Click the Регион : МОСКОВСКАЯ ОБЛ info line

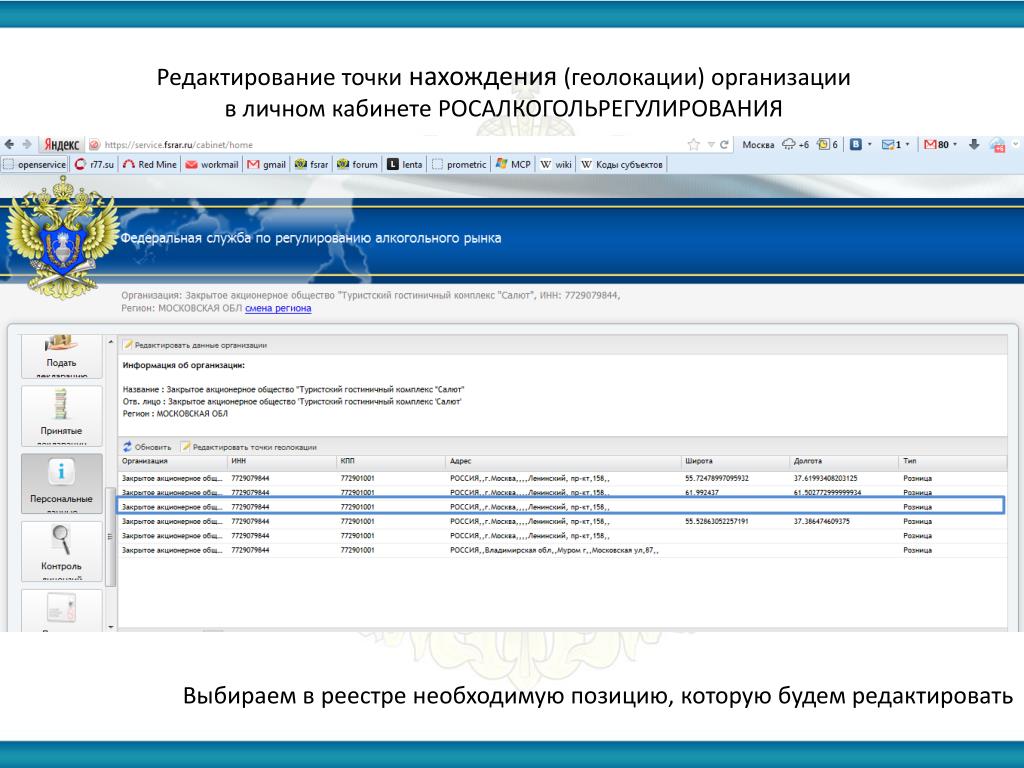[x=175, y=413]
